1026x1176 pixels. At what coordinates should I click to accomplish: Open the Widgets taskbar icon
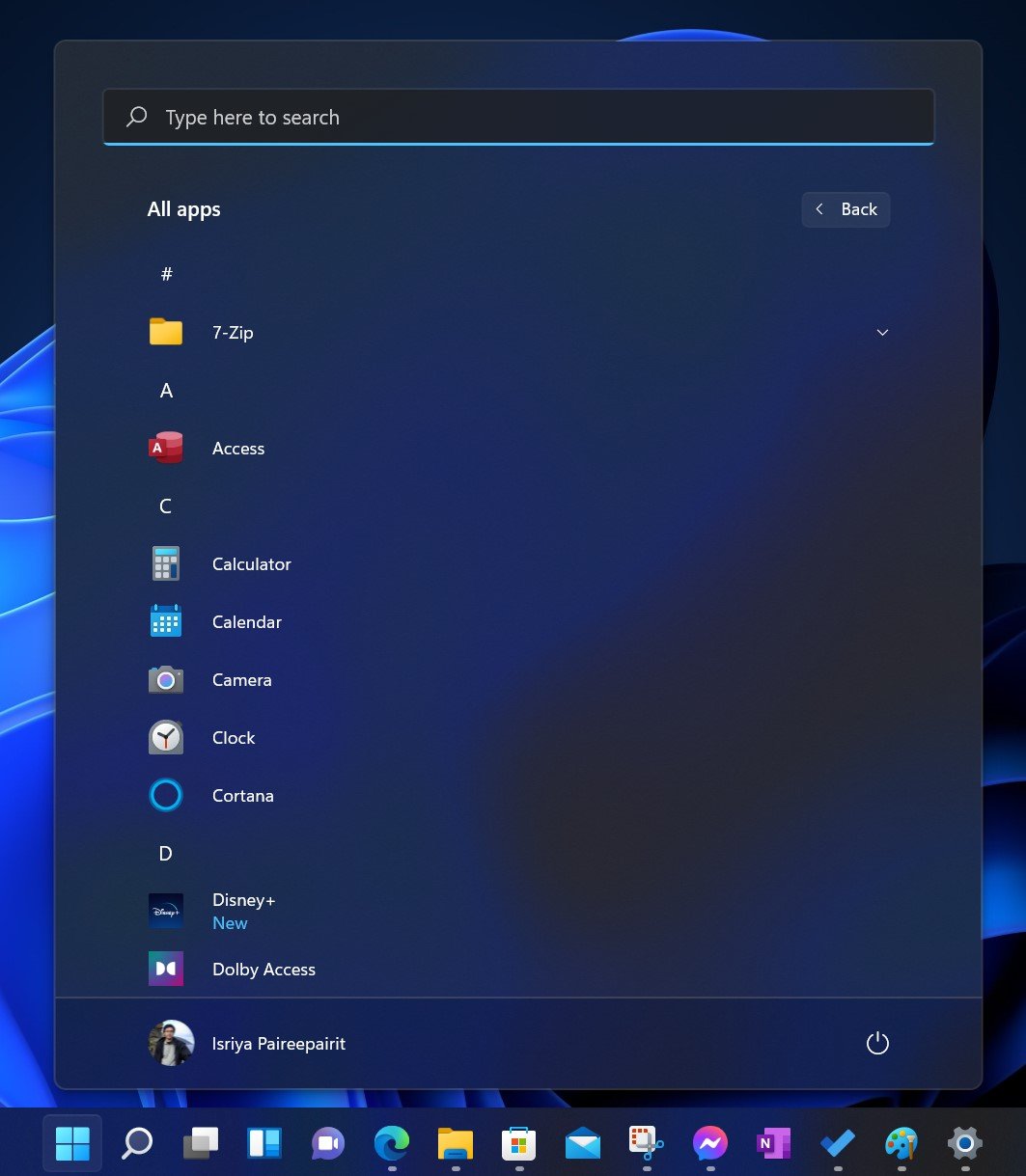tap(263, 1143)
